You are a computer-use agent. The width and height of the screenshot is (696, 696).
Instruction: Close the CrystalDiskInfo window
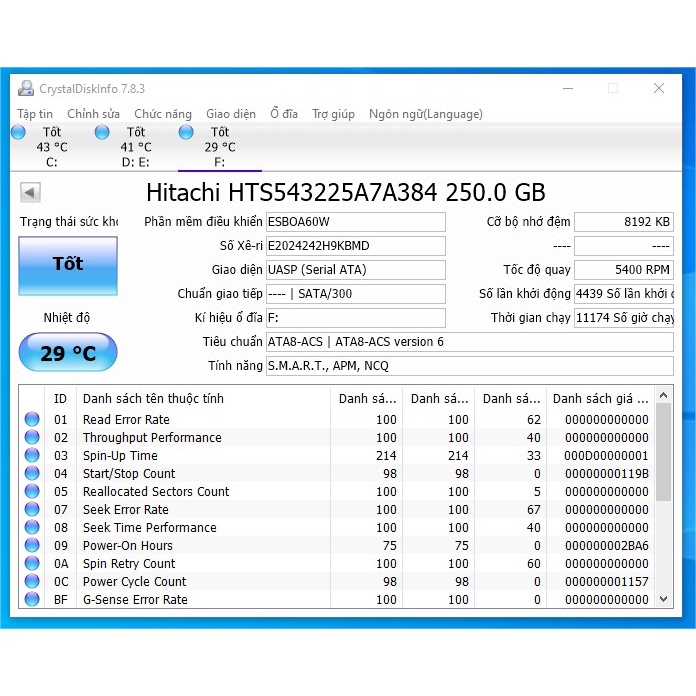coord(659,88)
